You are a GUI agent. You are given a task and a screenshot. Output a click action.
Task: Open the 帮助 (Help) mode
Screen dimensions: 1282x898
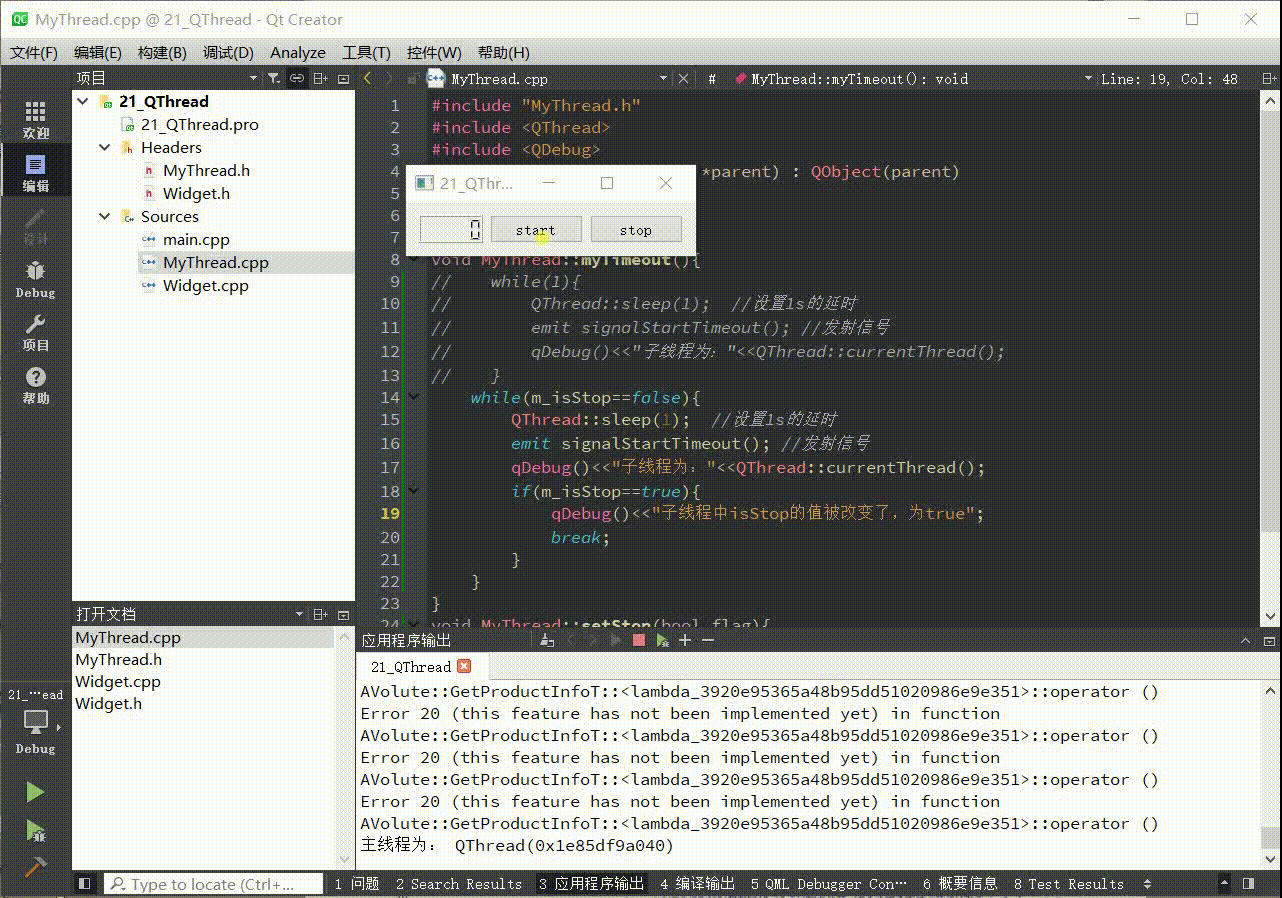pos(36,385)
